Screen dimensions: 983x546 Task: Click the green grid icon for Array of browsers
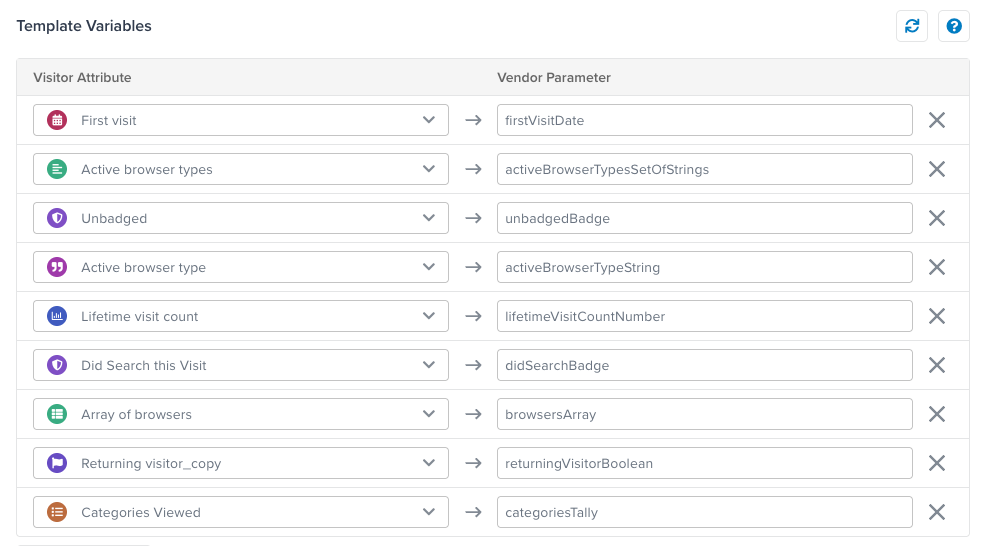coord(57,414)
